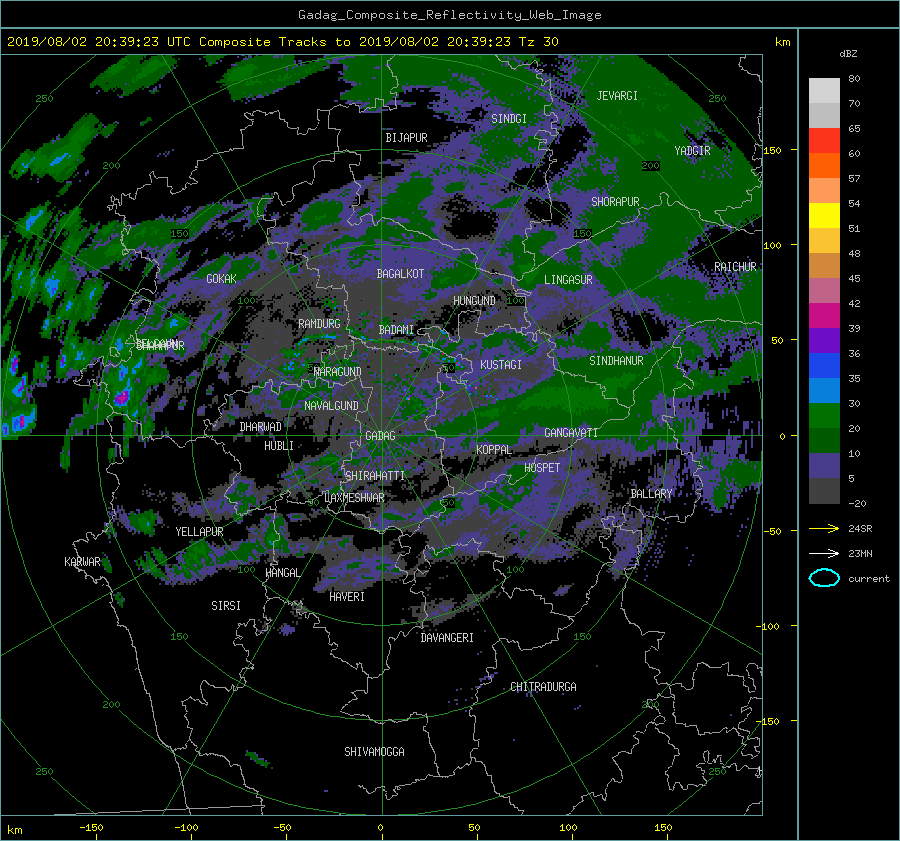Click the GOKAK city label
This screenshot has height=841, width=900.
coord(221,278)
